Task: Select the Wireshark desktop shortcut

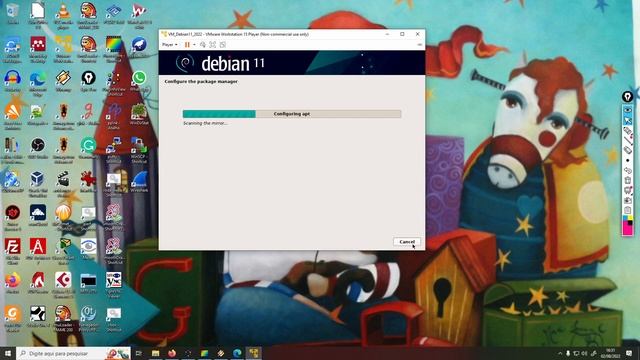Action: (139, 182)
